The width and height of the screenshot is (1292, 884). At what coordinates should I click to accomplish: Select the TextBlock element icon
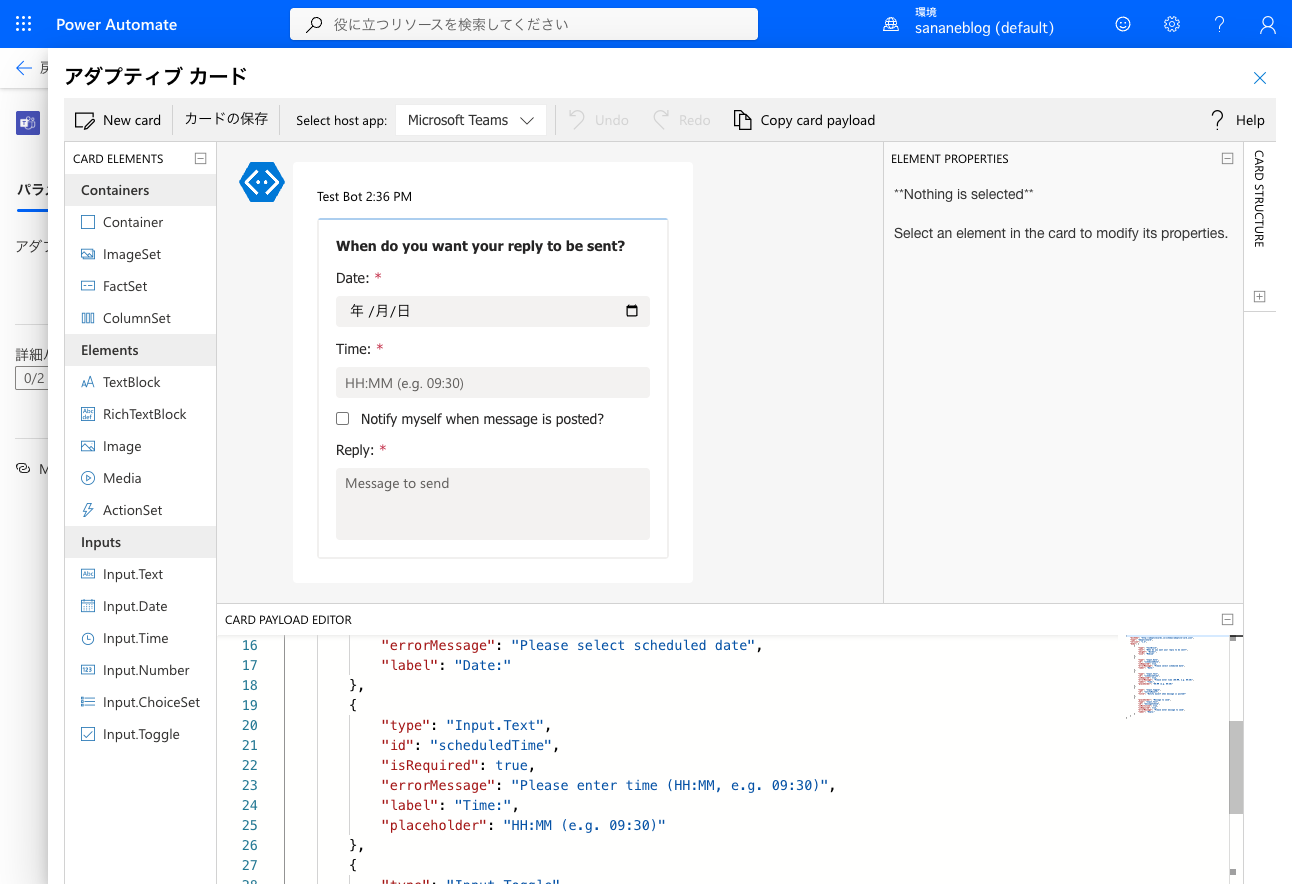[x=88, y=382]
